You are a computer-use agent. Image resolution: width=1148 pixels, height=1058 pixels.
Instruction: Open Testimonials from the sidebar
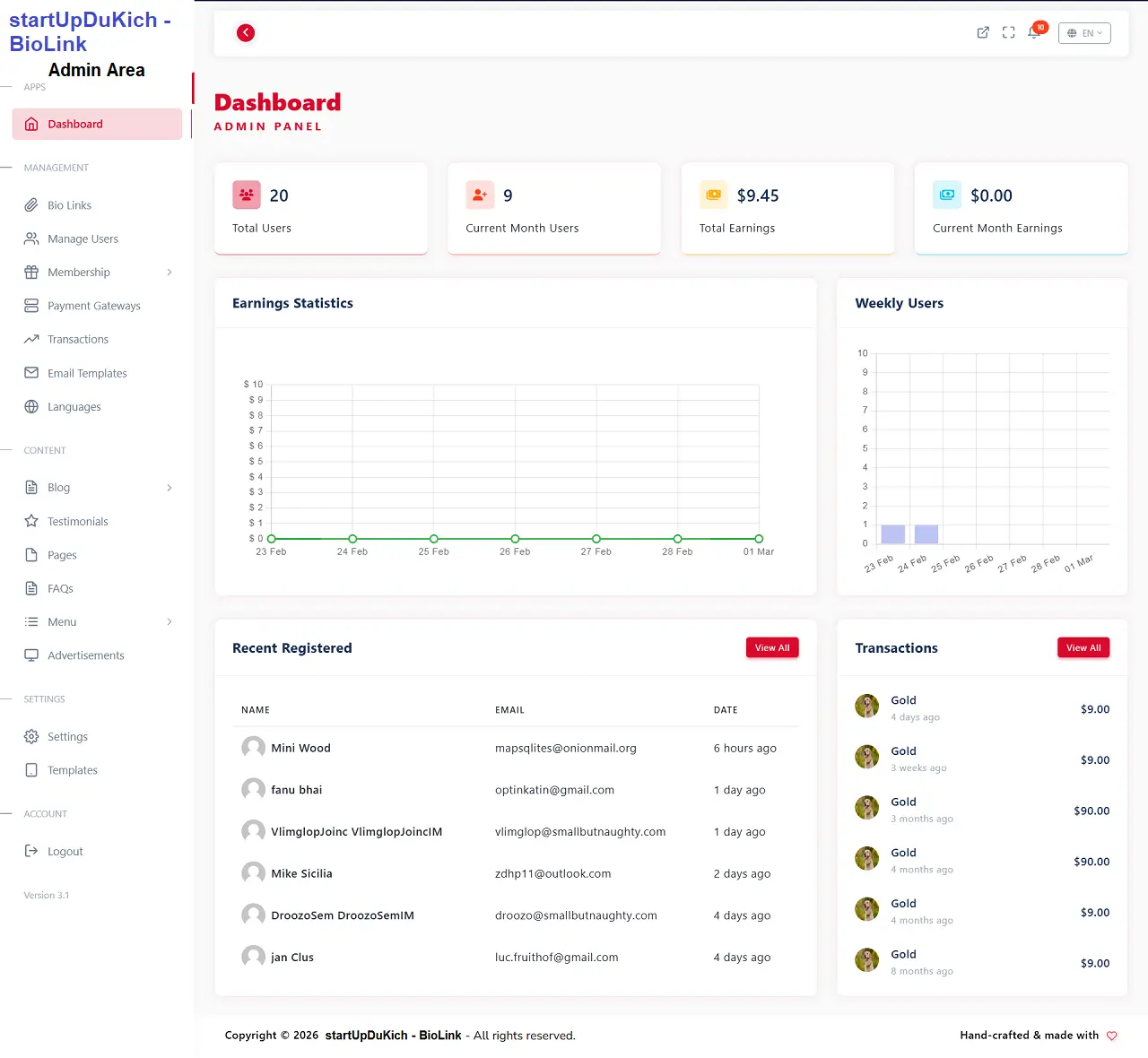[77, 521]
